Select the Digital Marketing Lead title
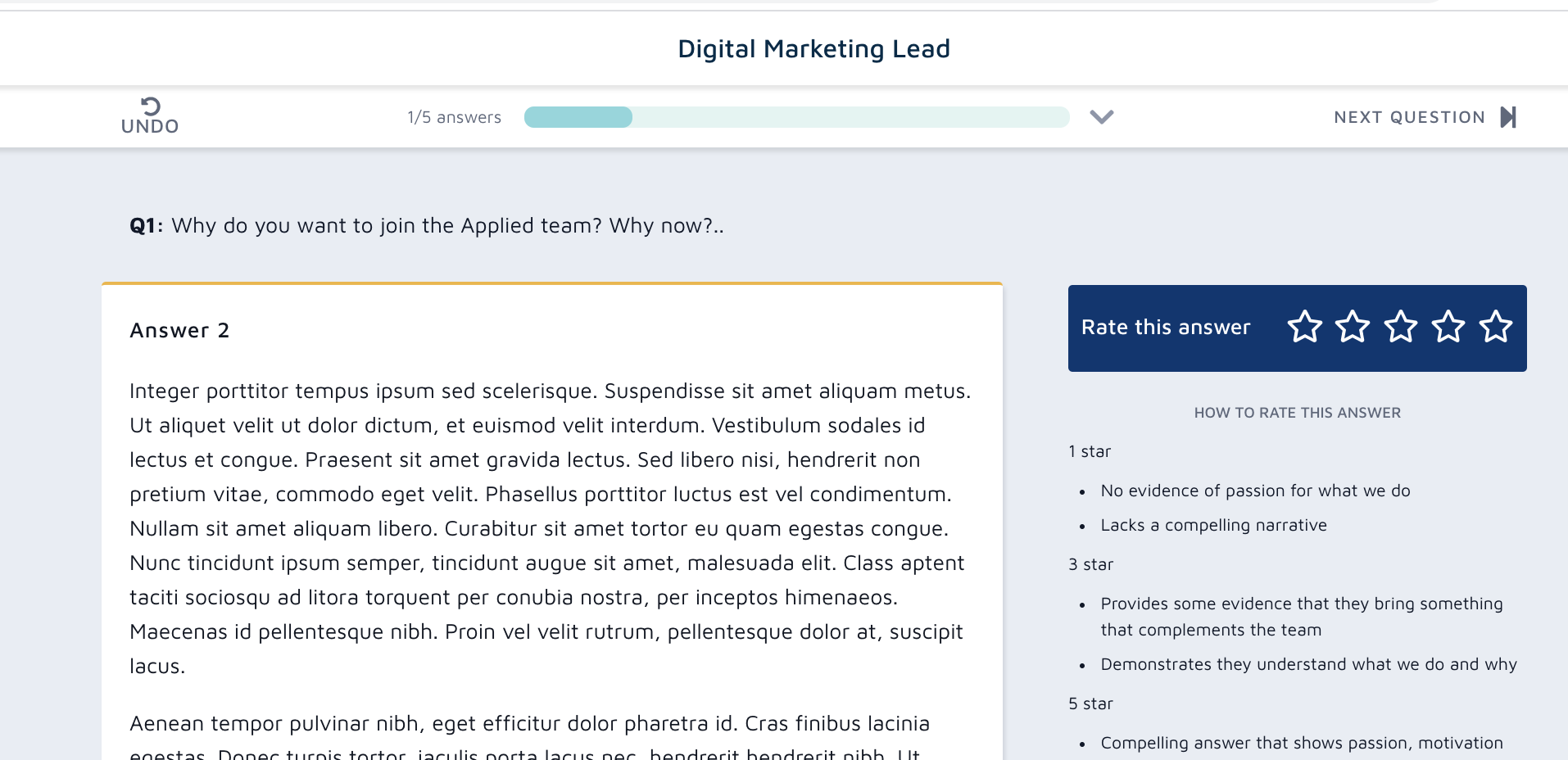The height and width of the screenshot is (760, 1568). 813,49
